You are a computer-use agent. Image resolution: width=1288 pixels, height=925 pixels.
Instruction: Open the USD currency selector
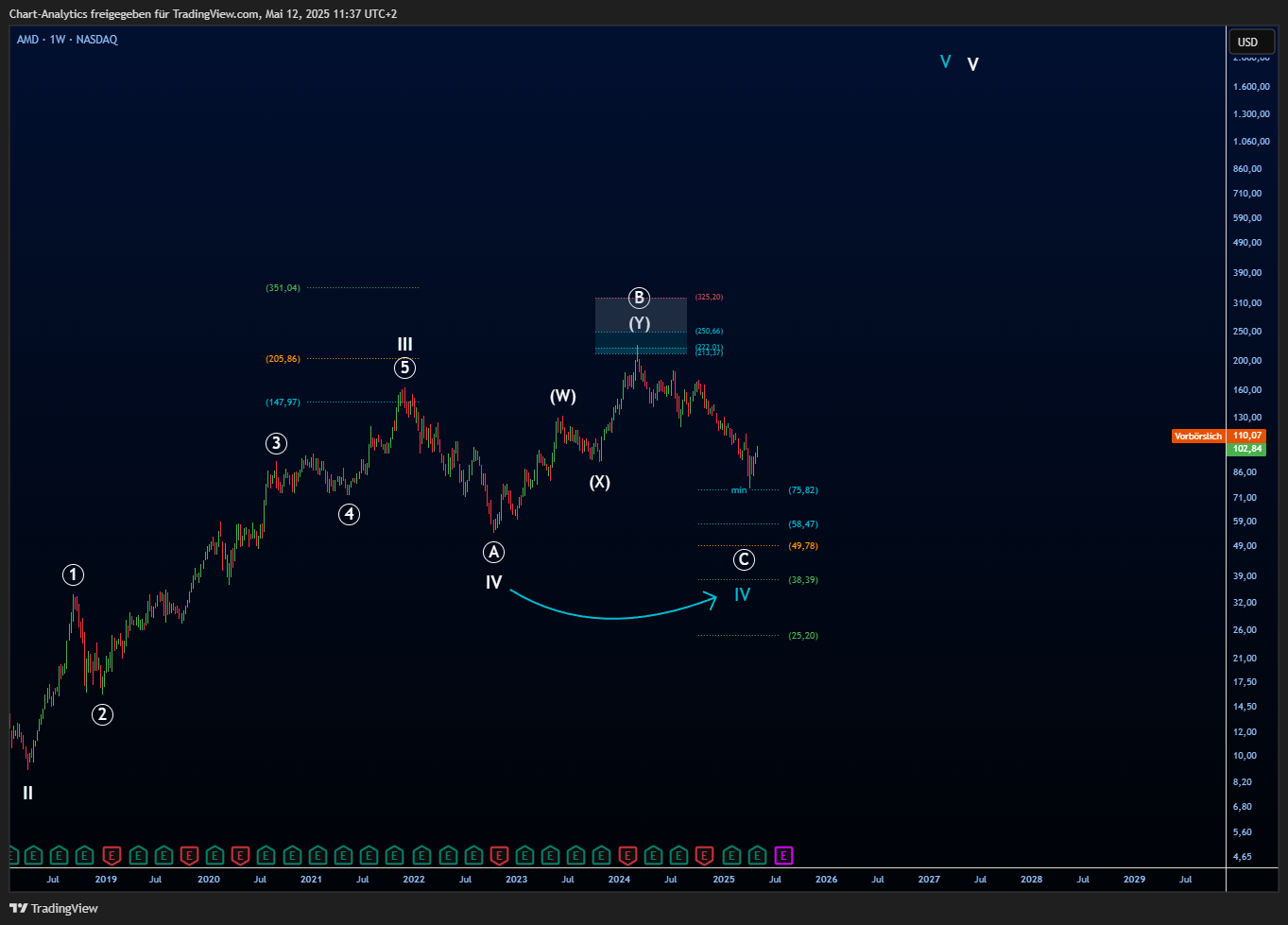click(1248, 43)
